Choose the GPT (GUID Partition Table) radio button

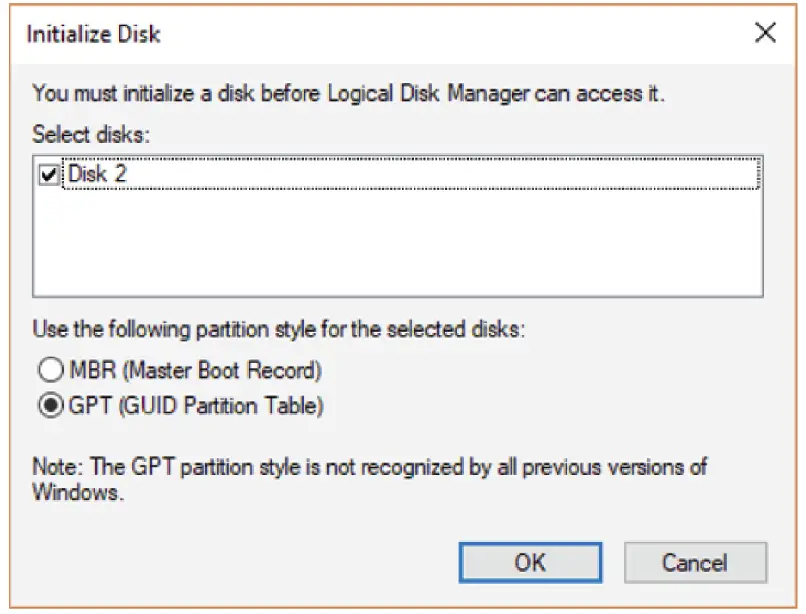[48, 406]
